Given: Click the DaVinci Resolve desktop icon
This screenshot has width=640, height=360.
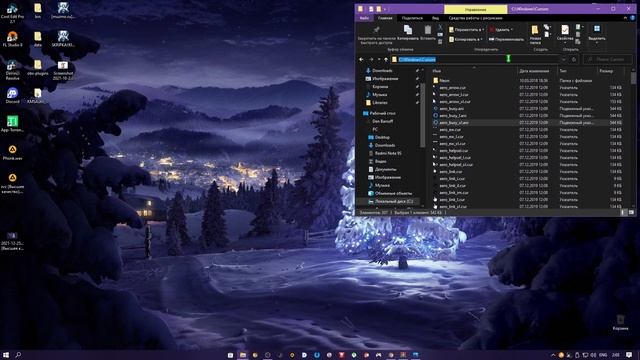Looking at the screenshot, I should coord(12,70).
